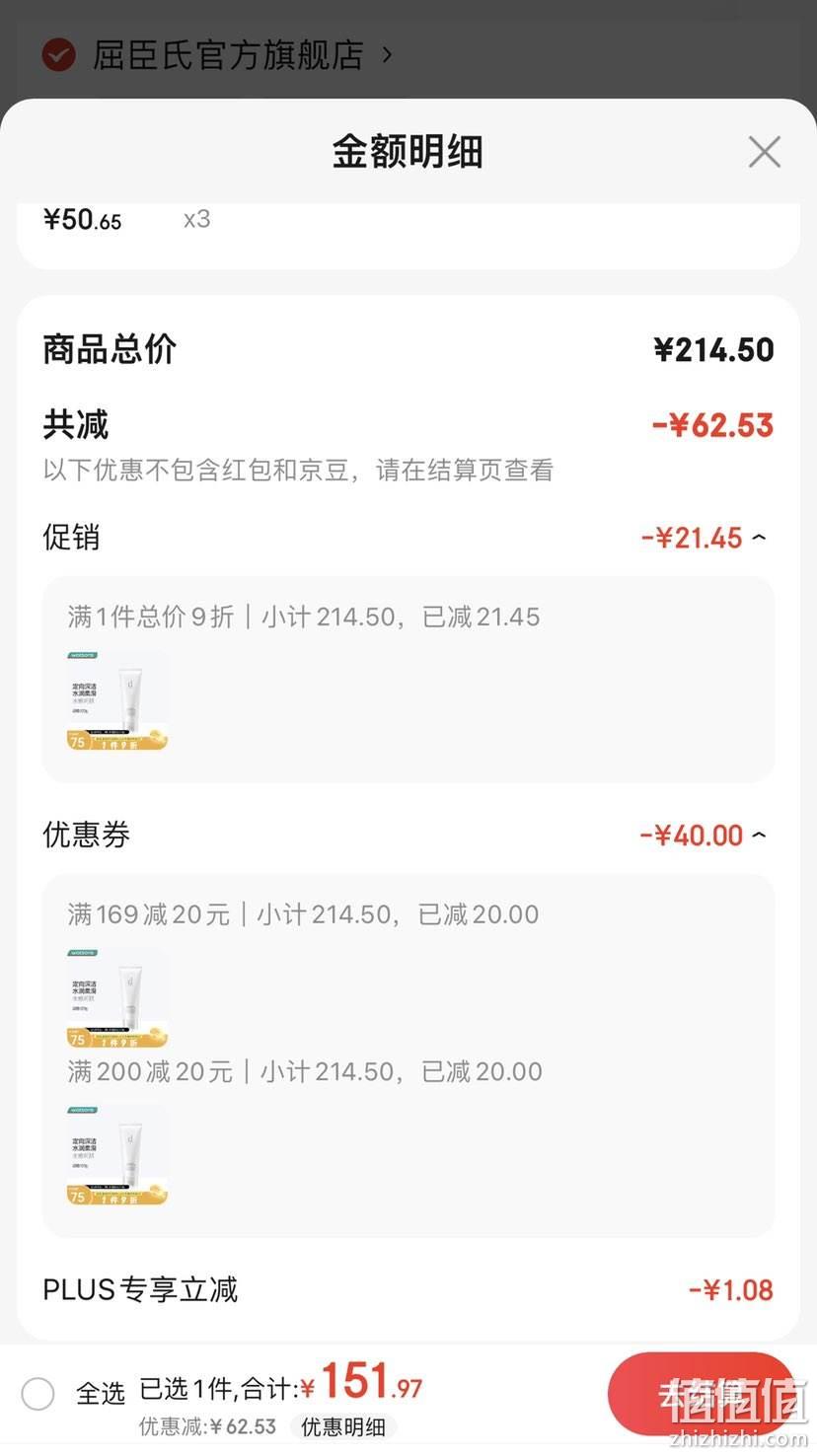Tap the 商品总价 ¥214.50 row
Screen dimensions: 817x1456
click(x=408, y=349)
